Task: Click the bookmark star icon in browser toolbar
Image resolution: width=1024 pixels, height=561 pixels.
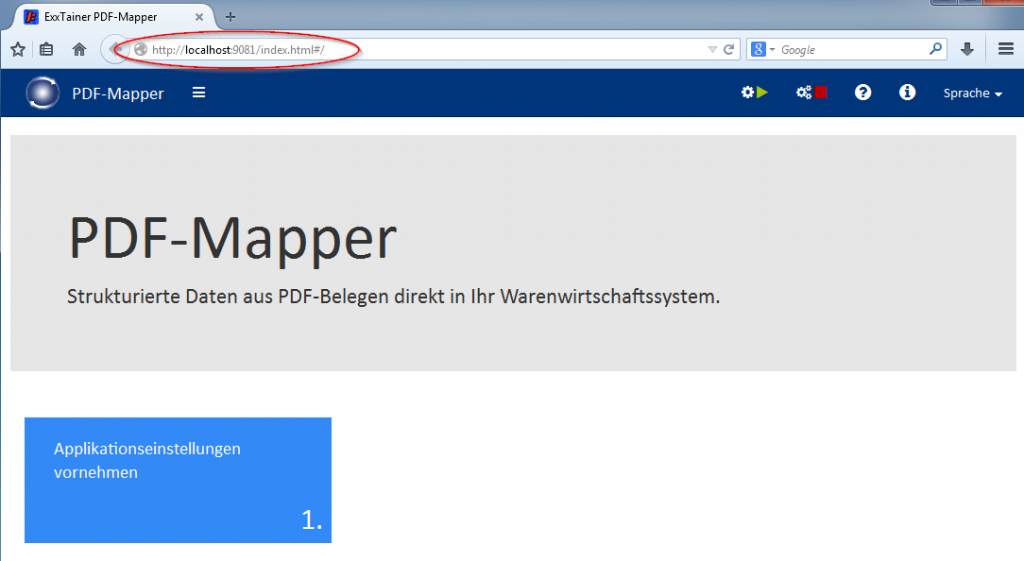Action: click(x=18, y=50)
